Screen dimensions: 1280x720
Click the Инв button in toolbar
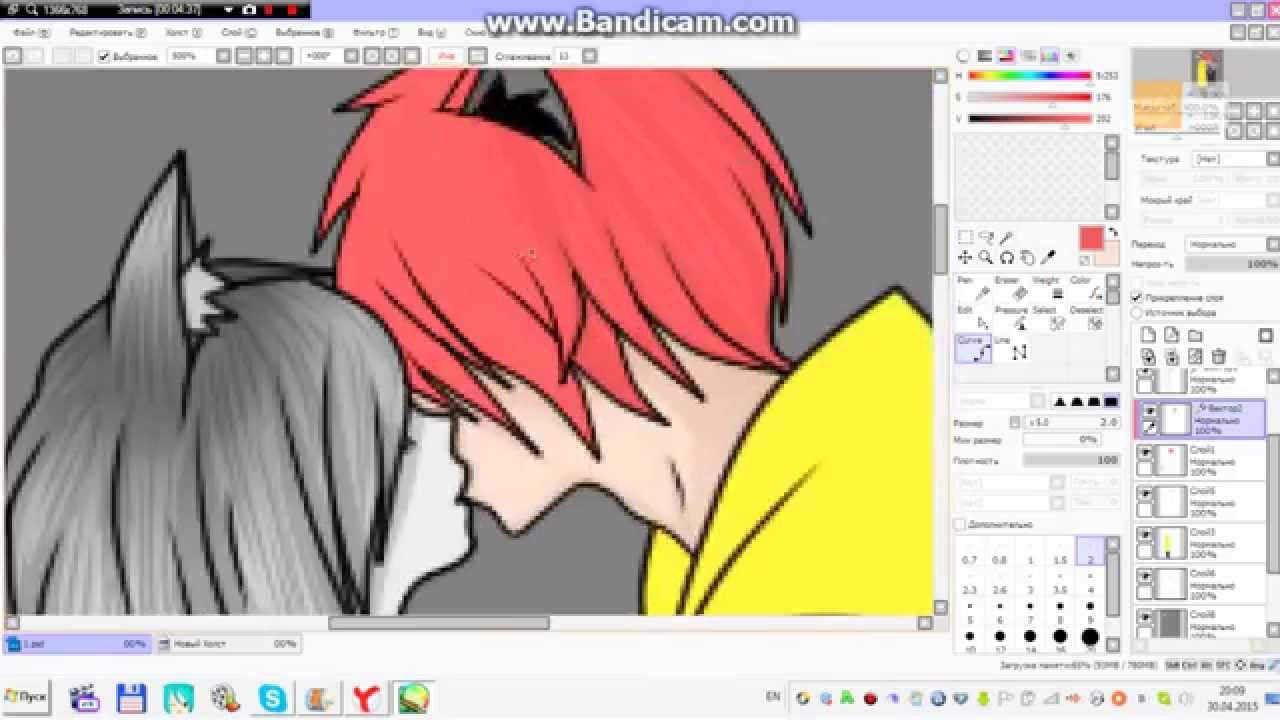(447, 57)
